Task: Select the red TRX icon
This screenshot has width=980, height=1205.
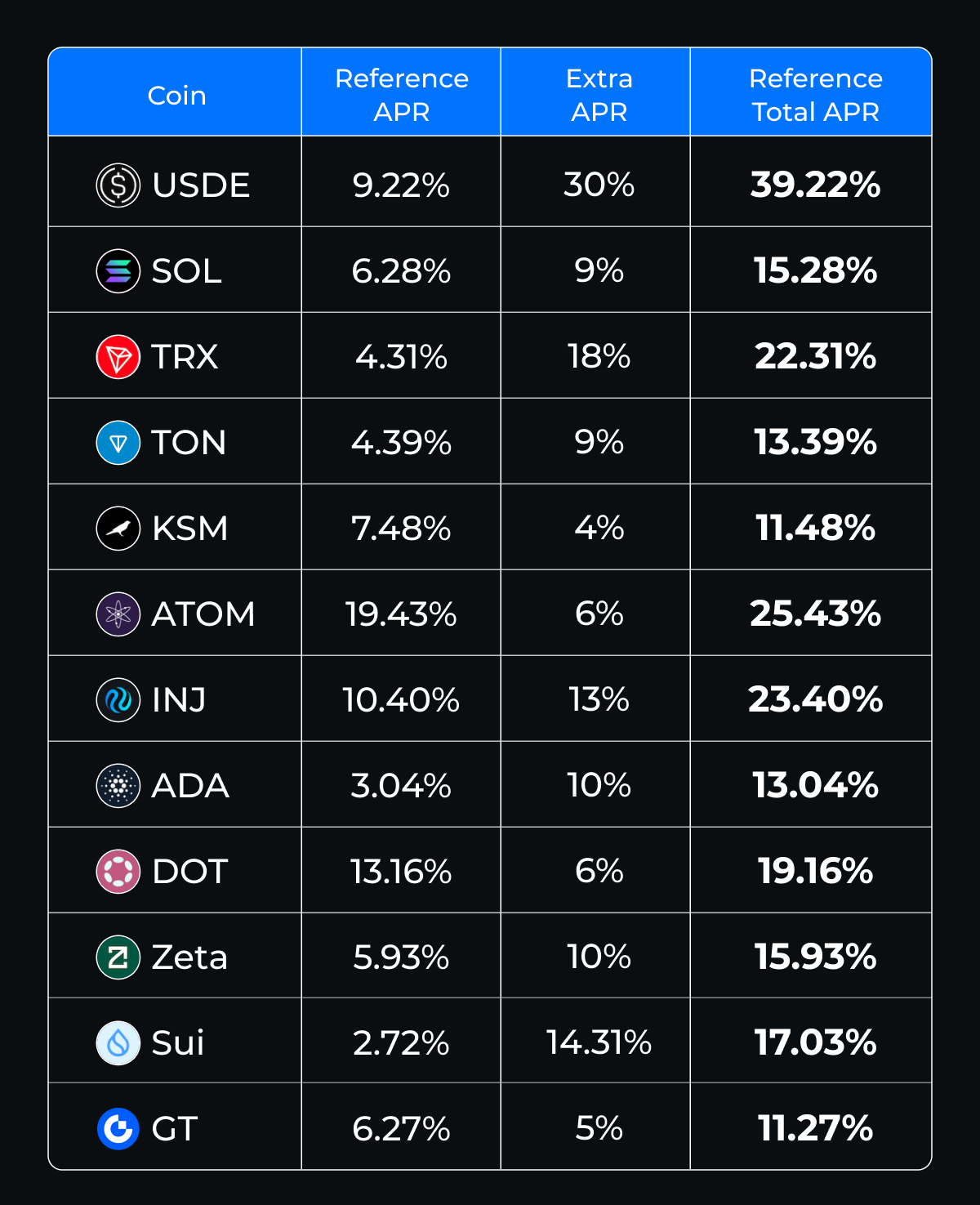Action: (x=118, y=357)
